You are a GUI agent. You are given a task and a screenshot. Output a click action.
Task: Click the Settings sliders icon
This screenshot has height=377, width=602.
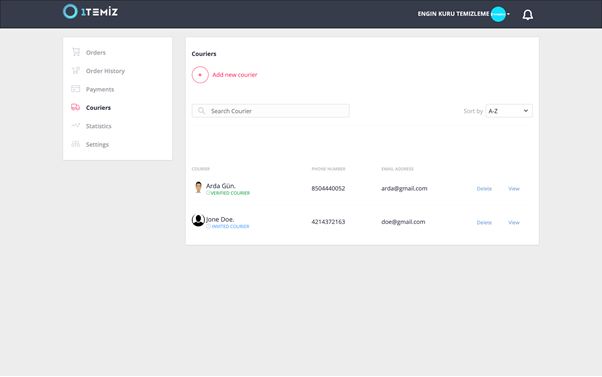pos(76,144)
